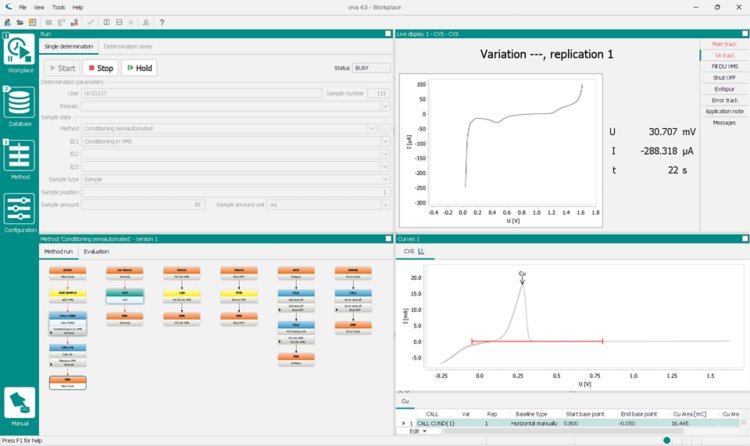Click the method browse ellipsis button

(x=385, y=128)
